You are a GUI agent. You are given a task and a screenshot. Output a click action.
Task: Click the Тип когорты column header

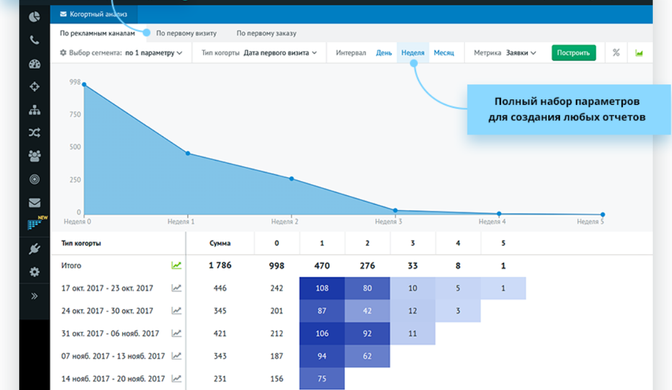(x=81, y=243)
